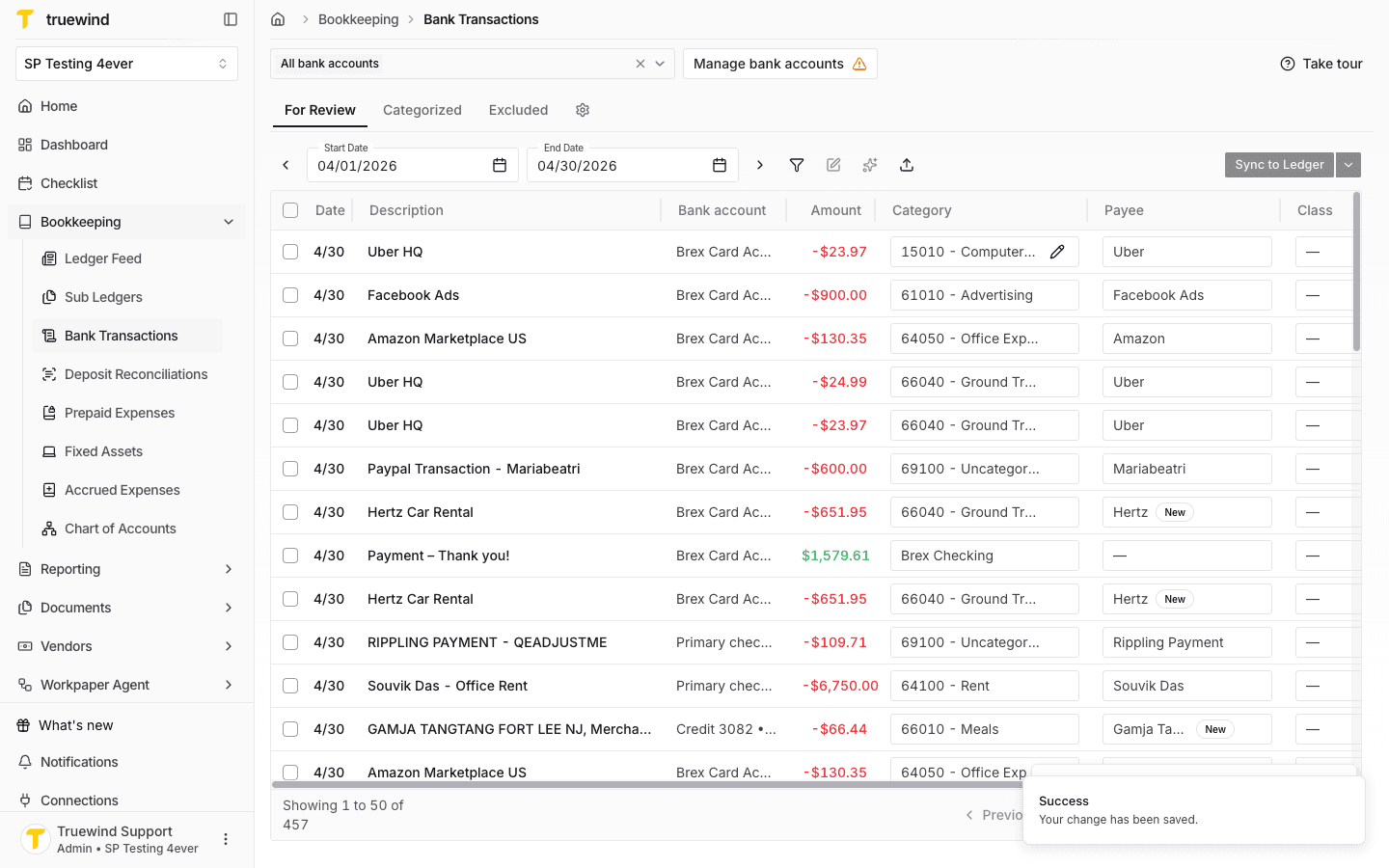Click the AI sparkle categorize icon
The image size is (1389, 868).
coord(870,165)
